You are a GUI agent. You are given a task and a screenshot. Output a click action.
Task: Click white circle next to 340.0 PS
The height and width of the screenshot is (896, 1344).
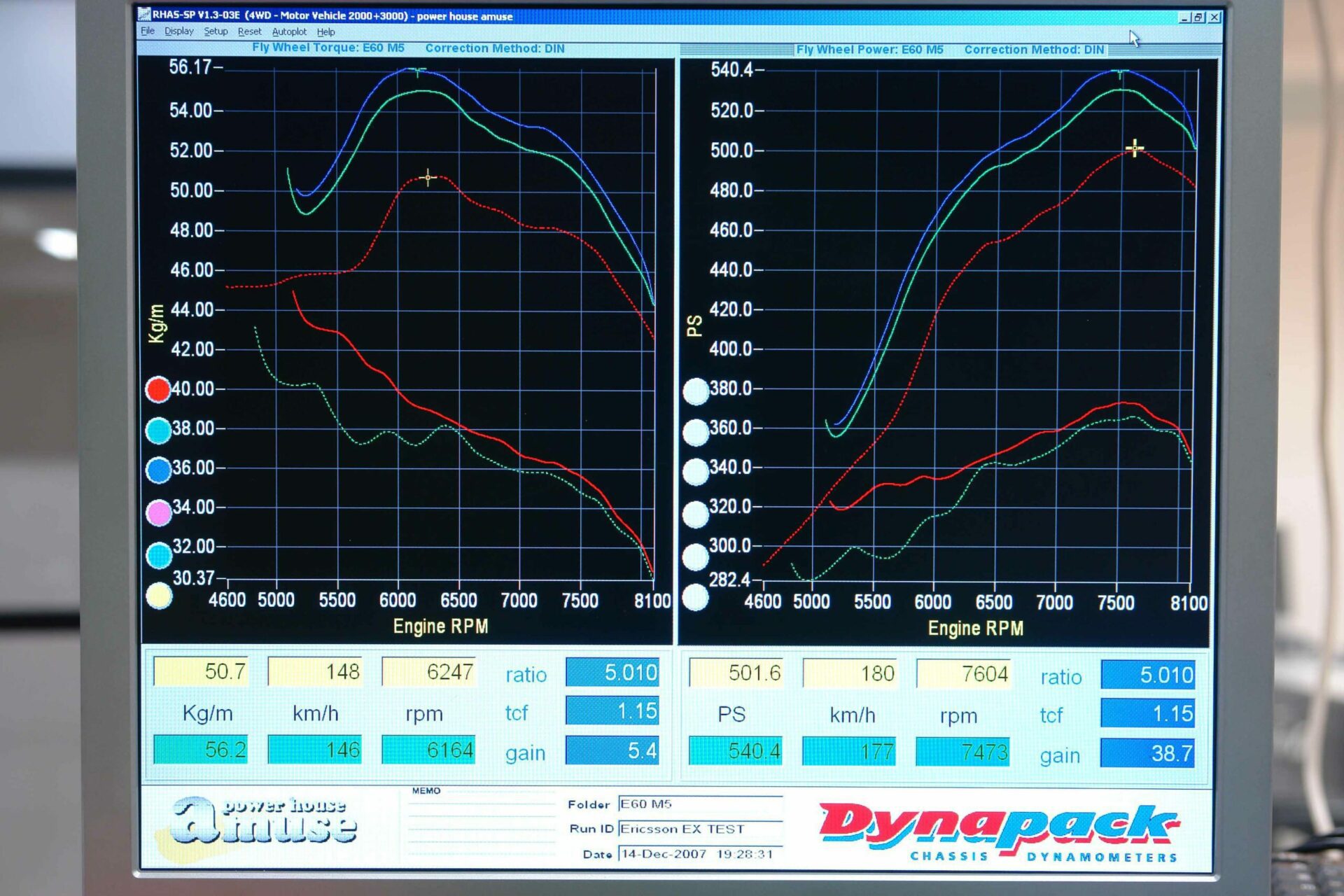[696, 472]
